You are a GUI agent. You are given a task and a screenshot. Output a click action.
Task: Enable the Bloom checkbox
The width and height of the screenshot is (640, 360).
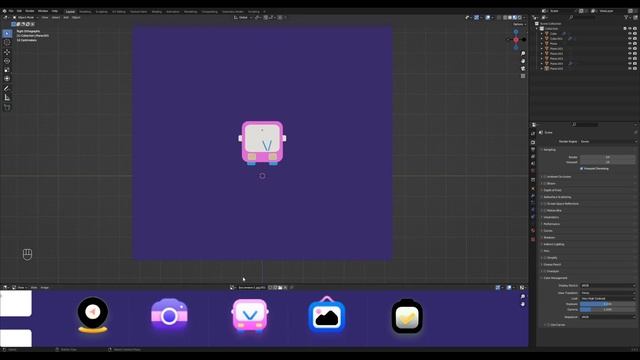pos(545,184)
